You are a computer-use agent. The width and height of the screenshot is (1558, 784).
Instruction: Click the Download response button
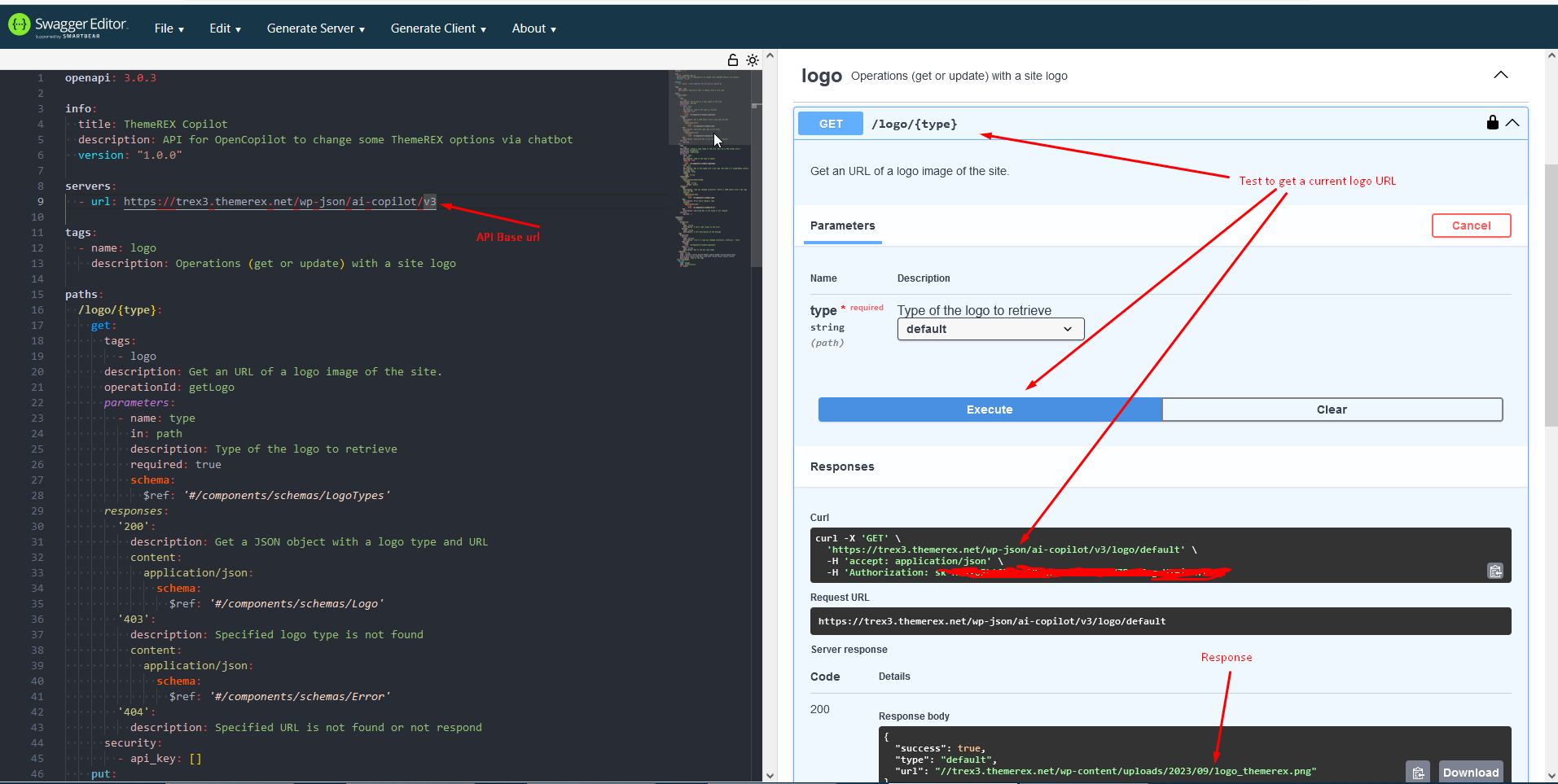1470,773
